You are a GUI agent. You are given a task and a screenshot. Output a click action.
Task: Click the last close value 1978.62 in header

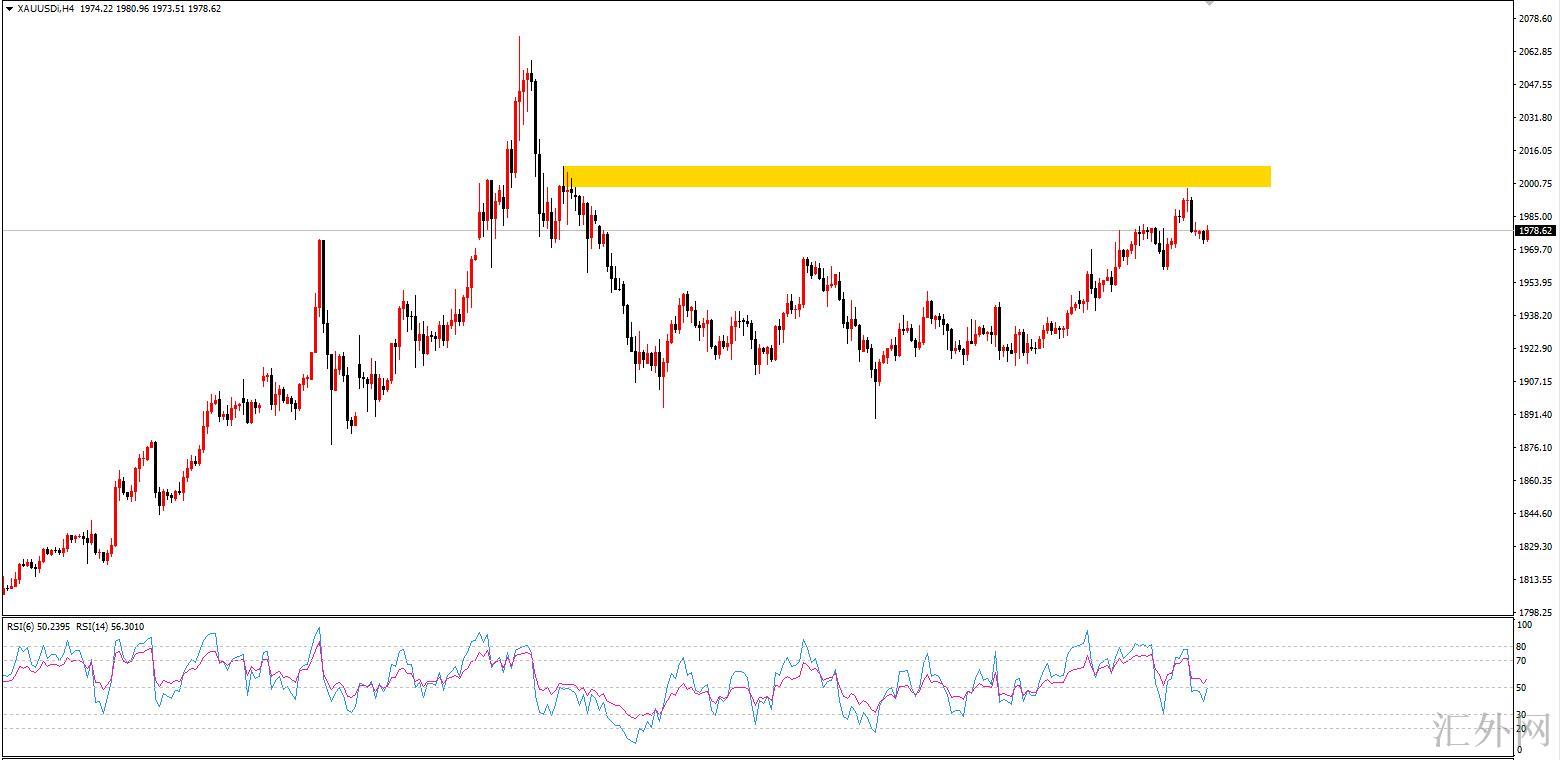pos(204,9)
